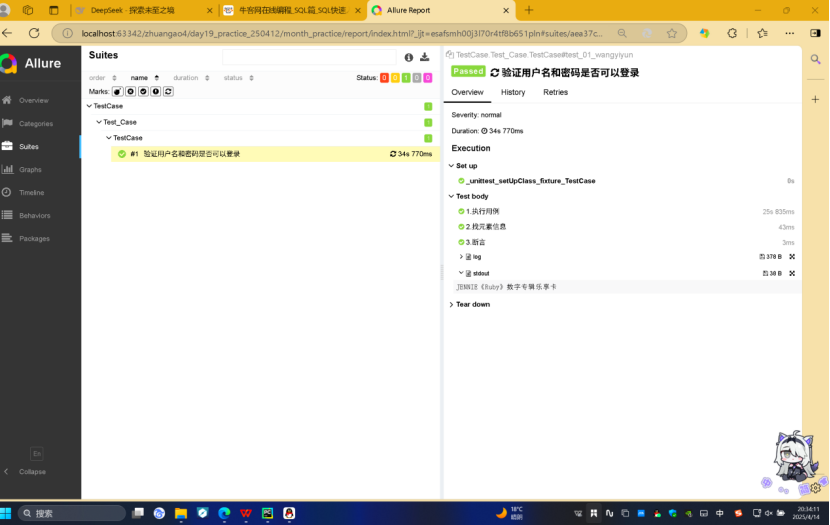Collapse the Set up section
The width and height of the screenshot is (830, 525).
(x=463, y=166)
